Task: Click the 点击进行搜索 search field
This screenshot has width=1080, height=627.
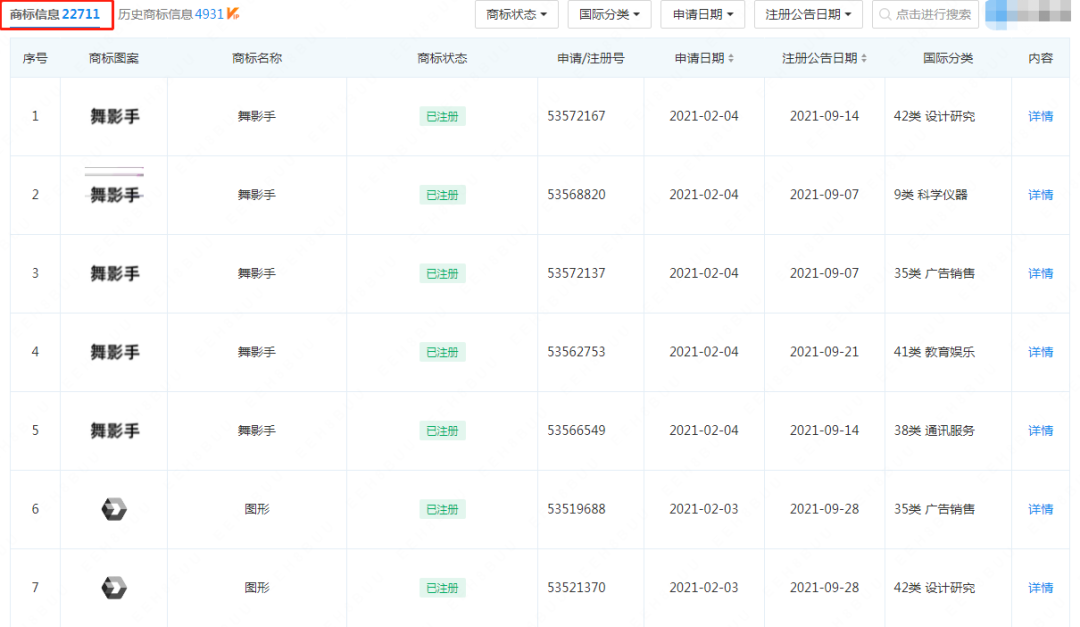Action: coord(925,14)
